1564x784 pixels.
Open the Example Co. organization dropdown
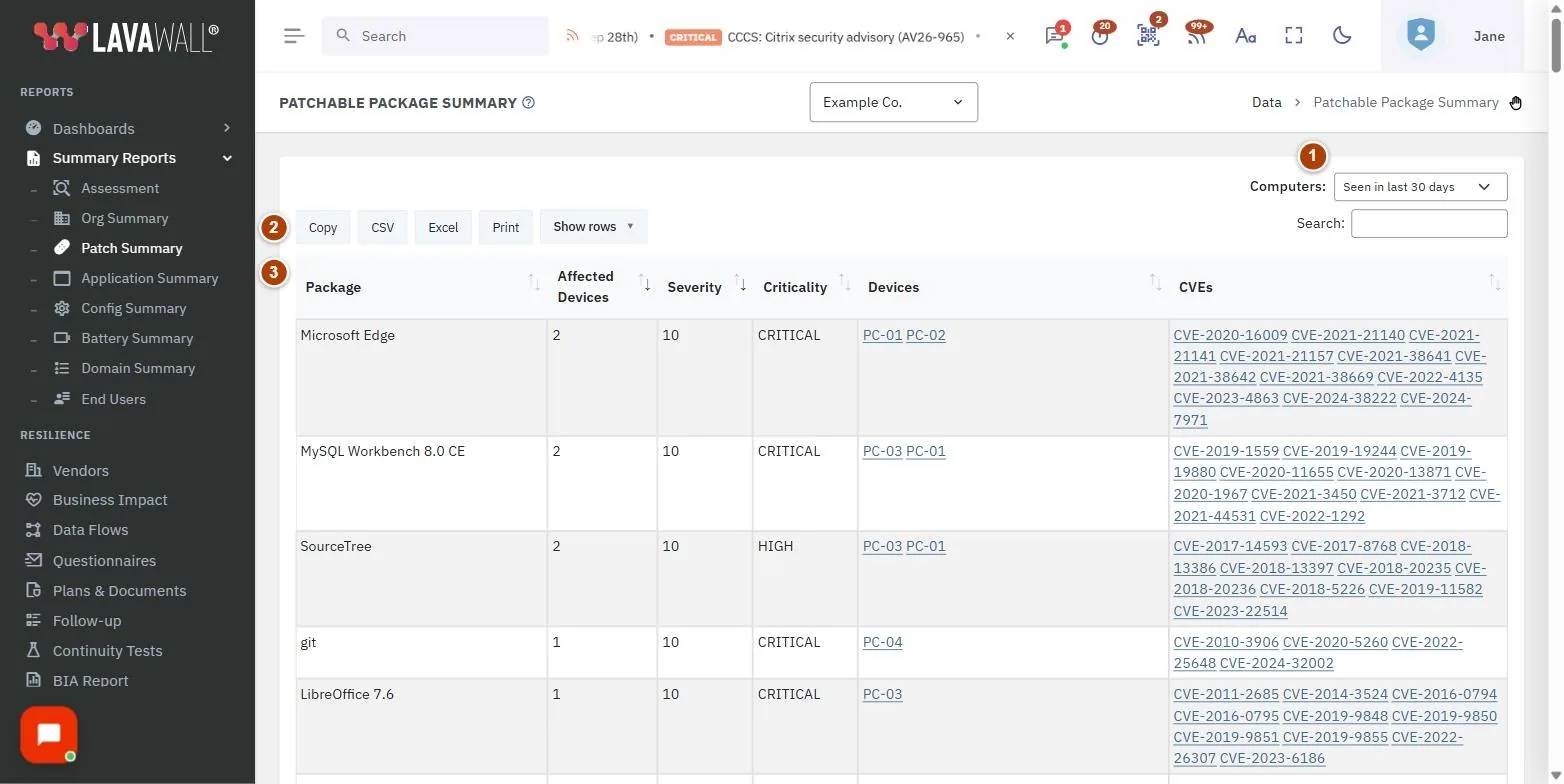893,102
